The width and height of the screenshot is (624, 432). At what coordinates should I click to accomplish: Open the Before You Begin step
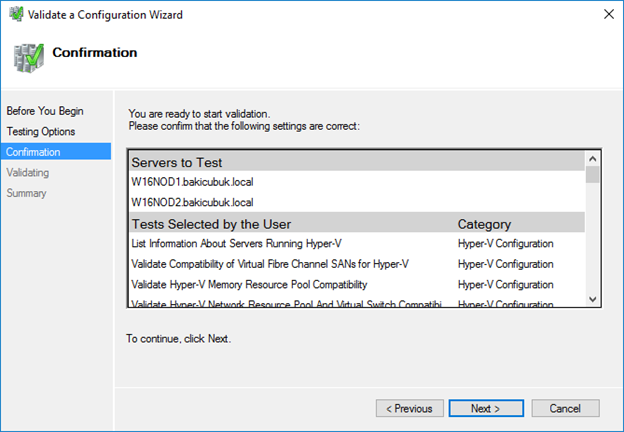point(45,111)
